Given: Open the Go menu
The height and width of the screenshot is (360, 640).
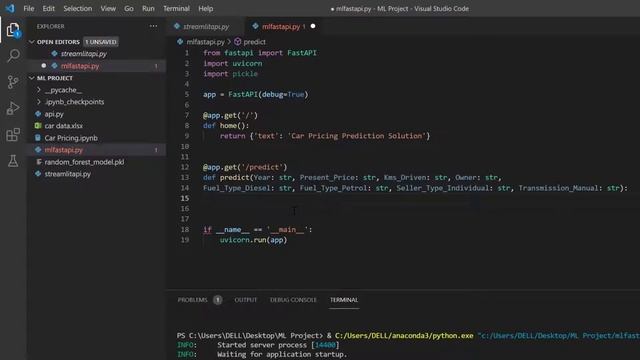Looking at the screenshot, I should [x=129, y=9].
